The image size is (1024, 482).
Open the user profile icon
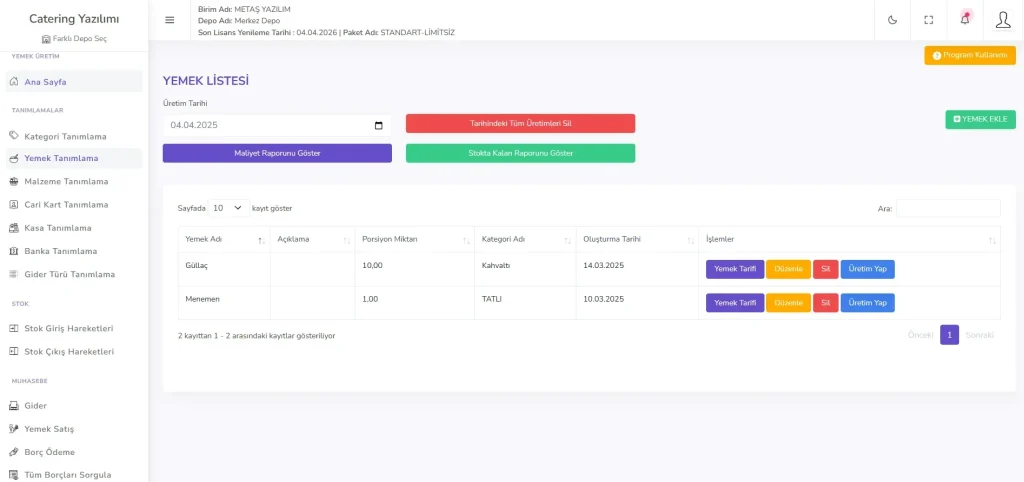click(1002, 20)
